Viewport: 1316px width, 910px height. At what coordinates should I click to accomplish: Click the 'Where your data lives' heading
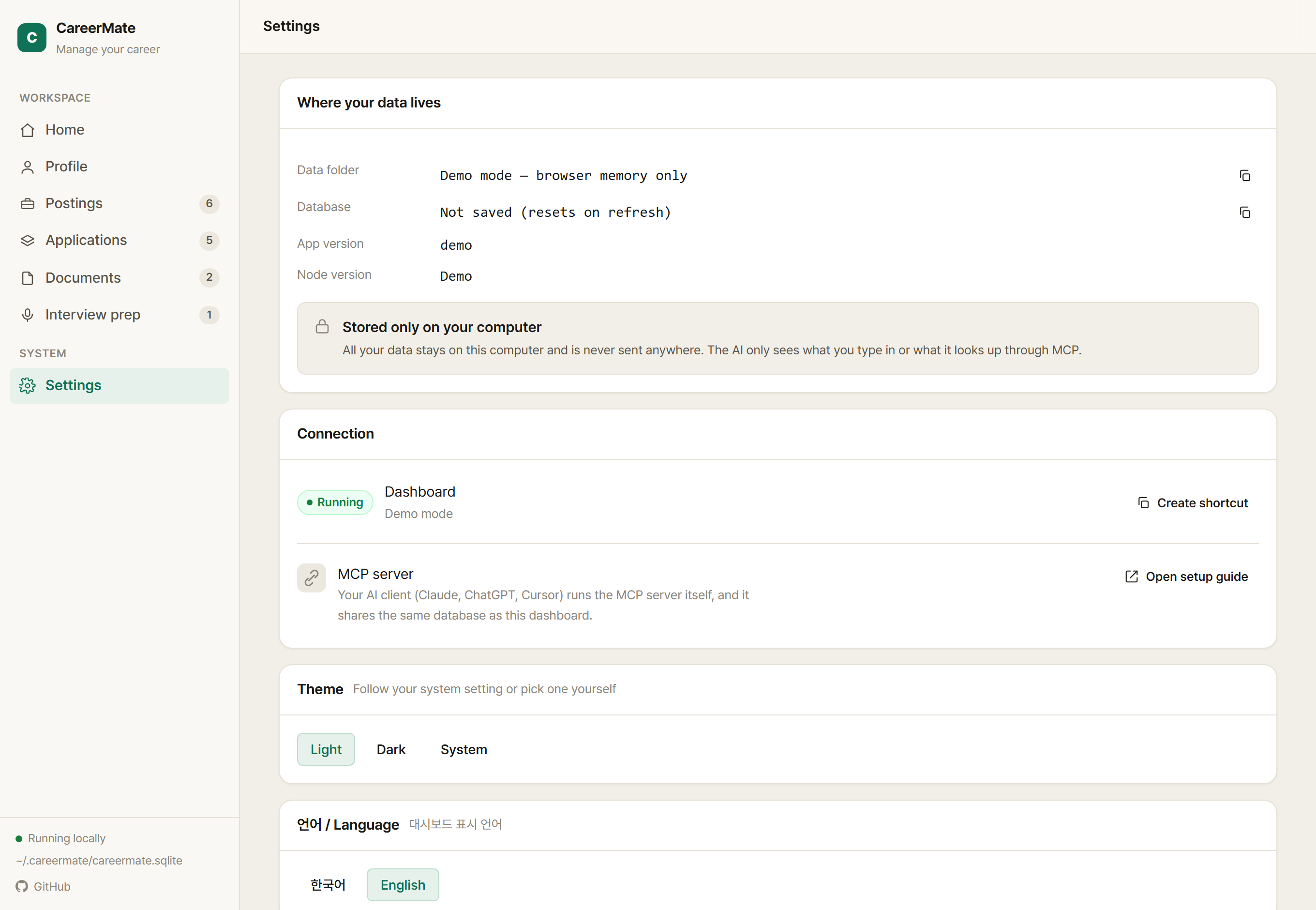click(x=369, y=103)
